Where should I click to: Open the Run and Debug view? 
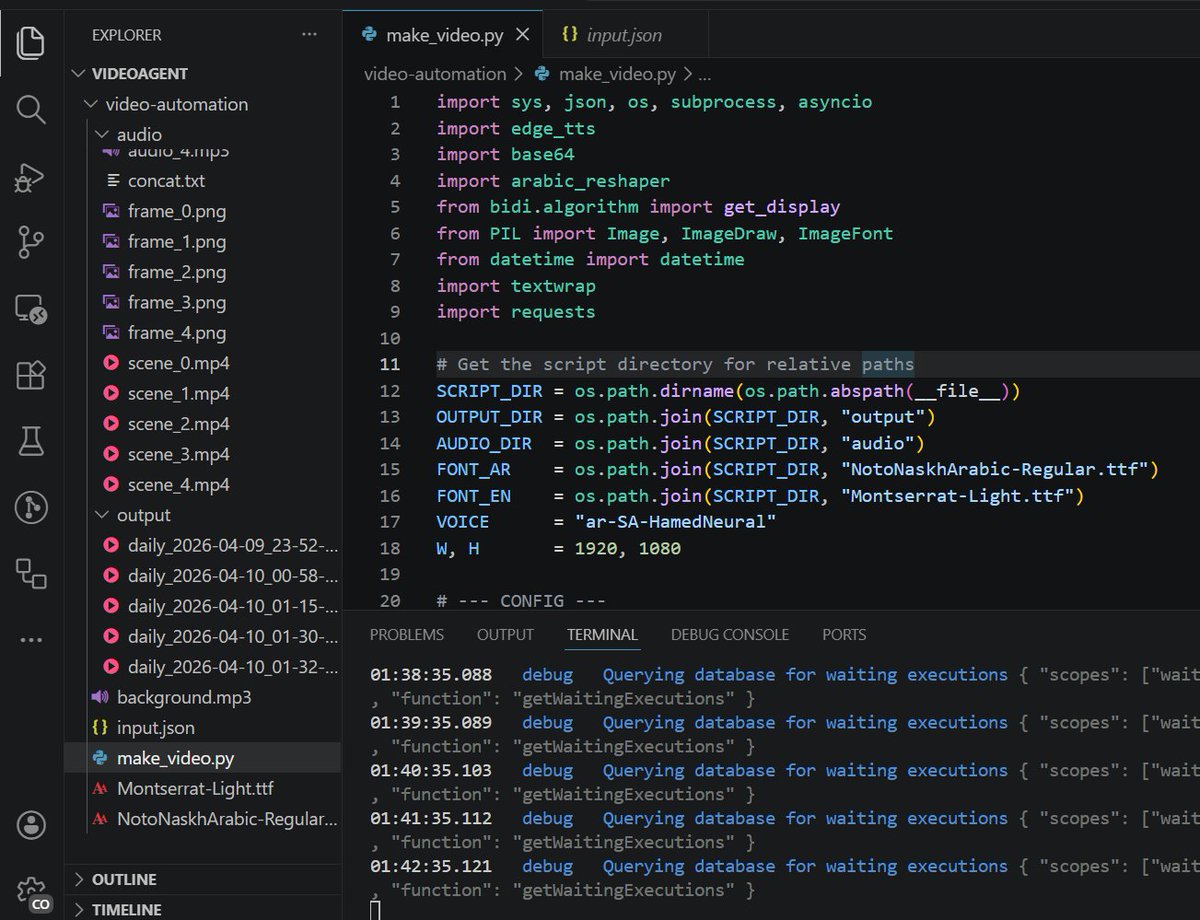[31, 177]
